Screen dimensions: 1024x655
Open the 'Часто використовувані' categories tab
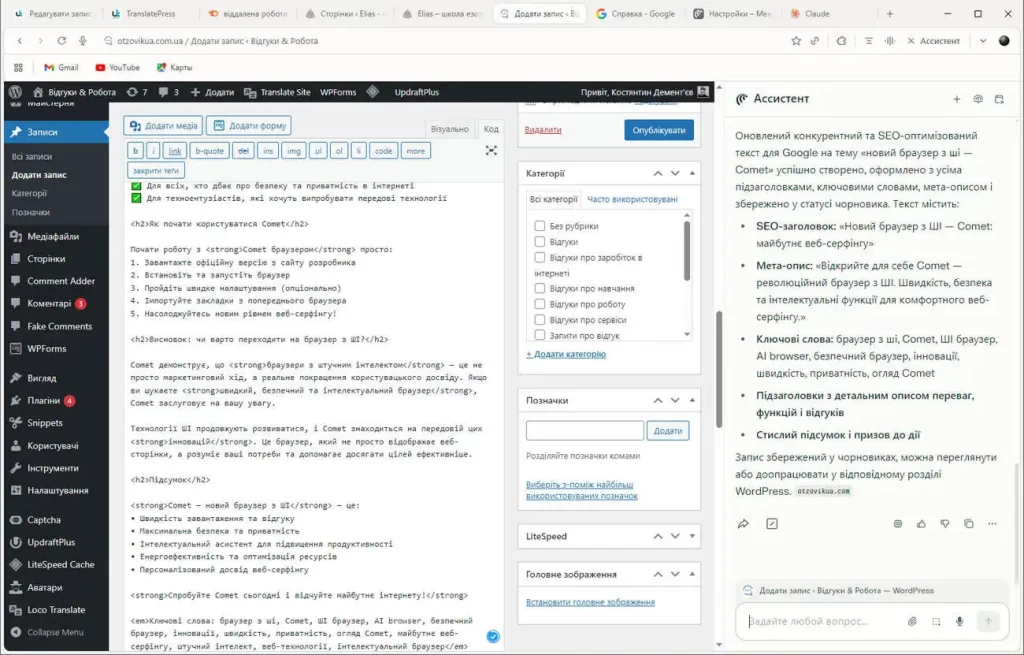(632, 200)
